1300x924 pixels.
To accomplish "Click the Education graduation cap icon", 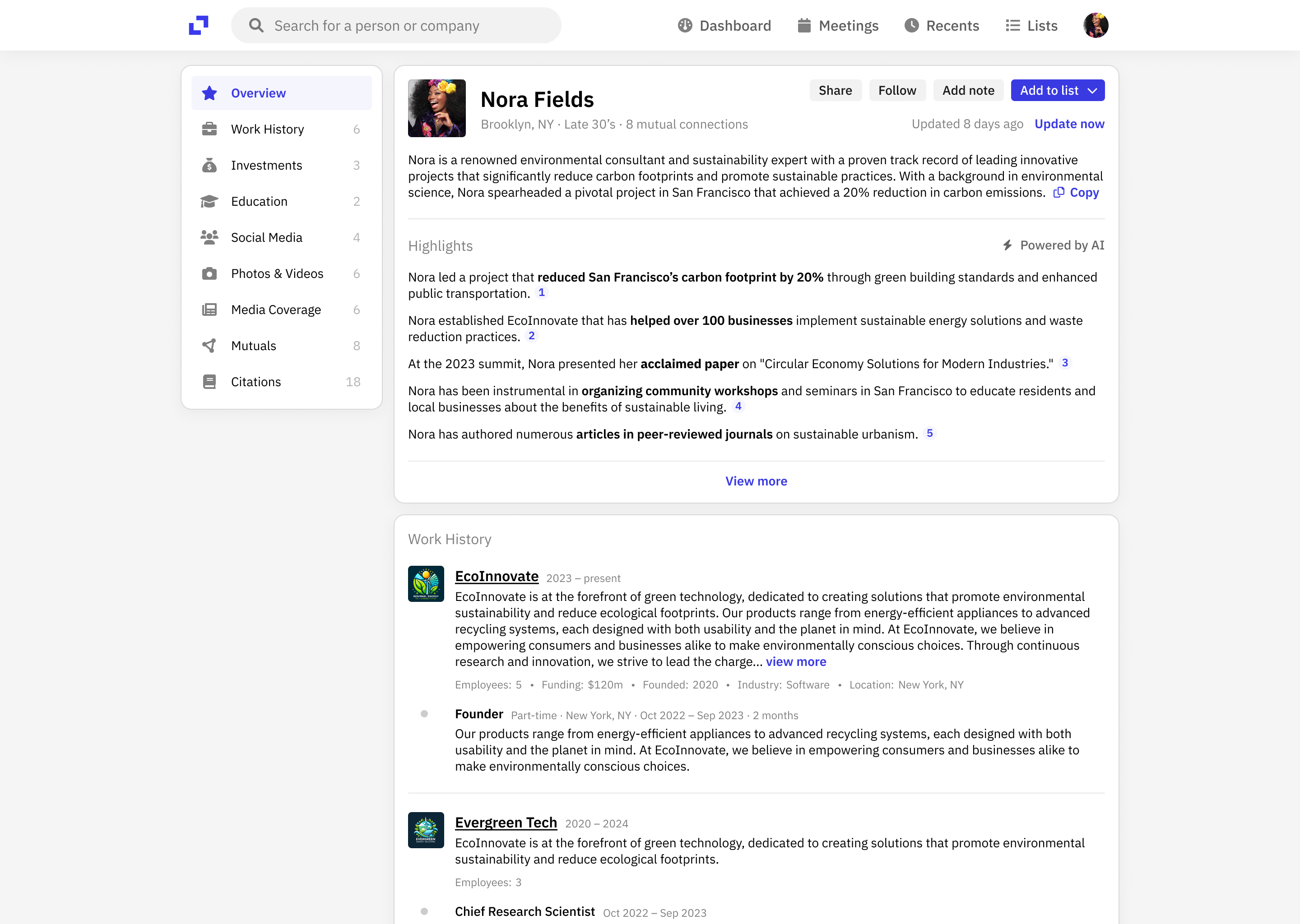I will tap(209, 201).
